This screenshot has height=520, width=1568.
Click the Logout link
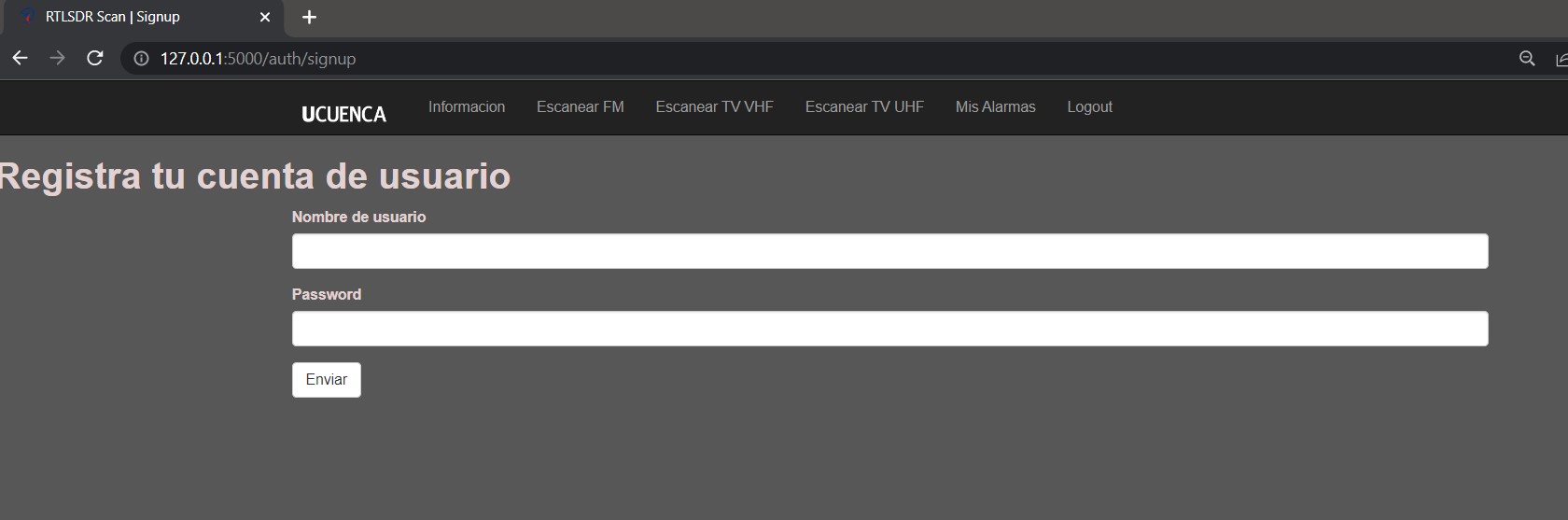click(1090, 106)
